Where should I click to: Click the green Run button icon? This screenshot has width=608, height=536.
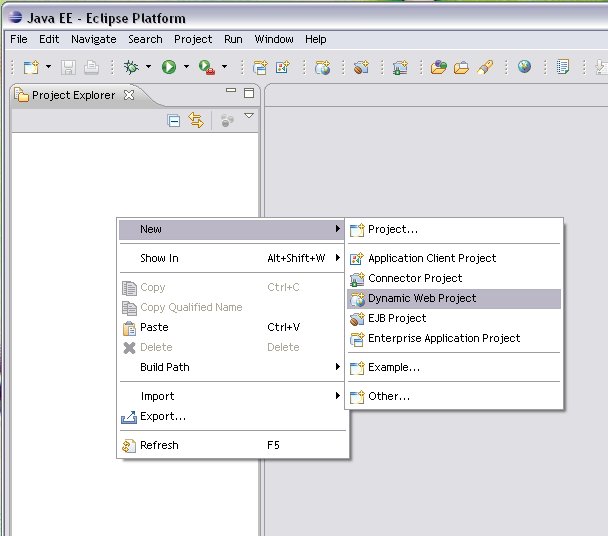click(169, 67)
